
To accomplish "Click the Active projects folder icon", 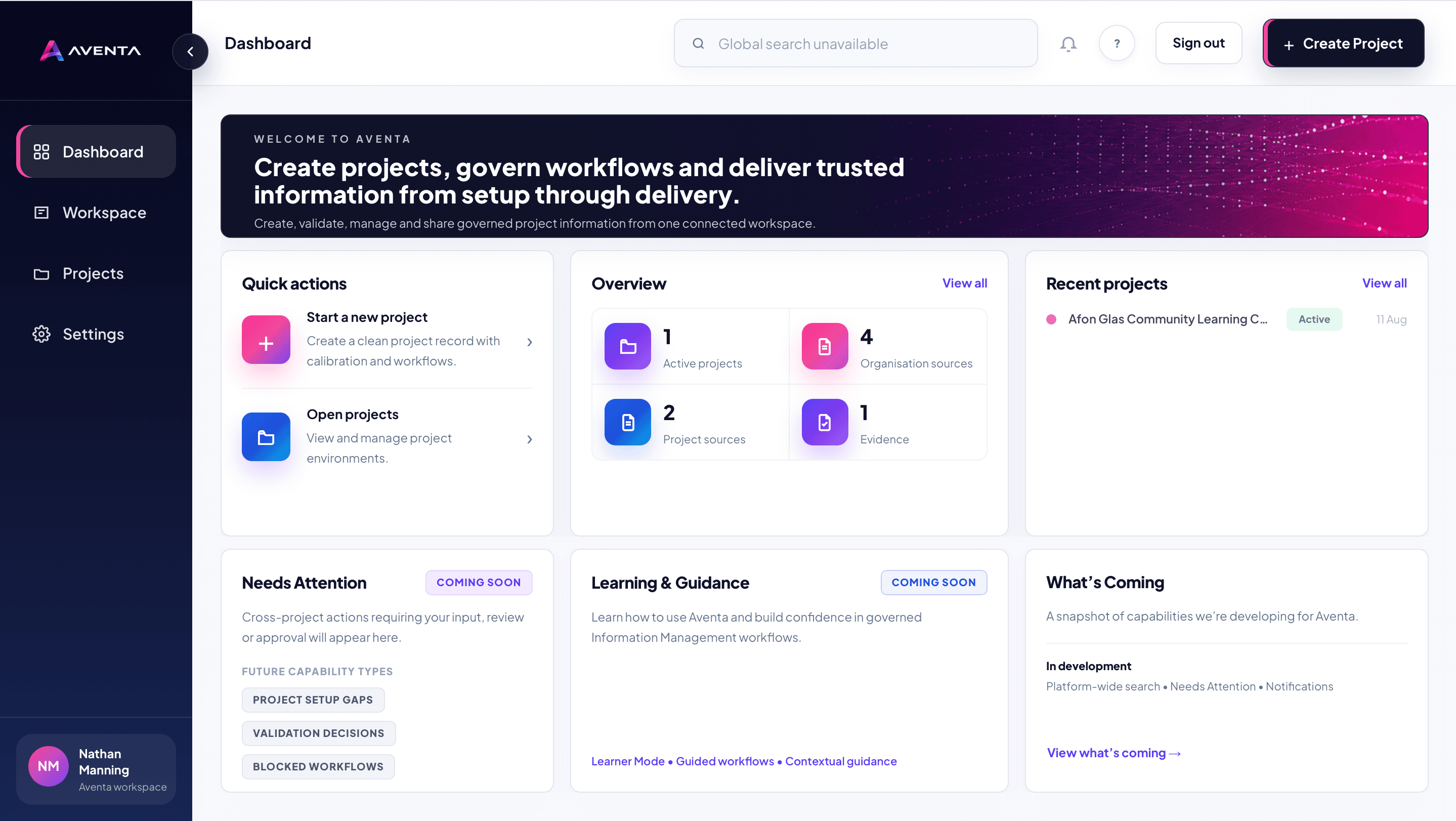I will [x=627, y=346].
